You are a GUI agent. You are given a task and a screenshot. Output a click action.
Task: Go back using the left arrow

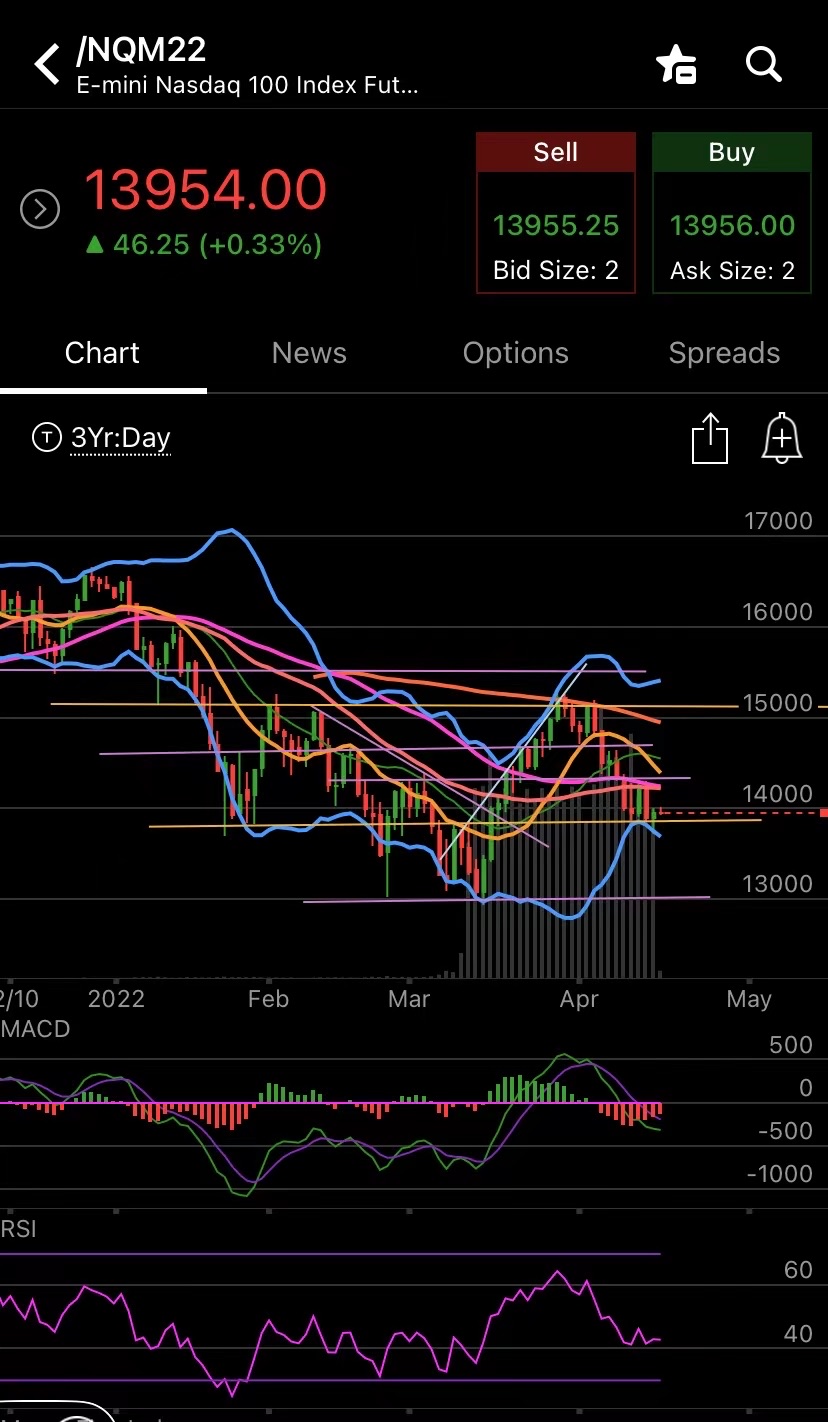[46, 65]
